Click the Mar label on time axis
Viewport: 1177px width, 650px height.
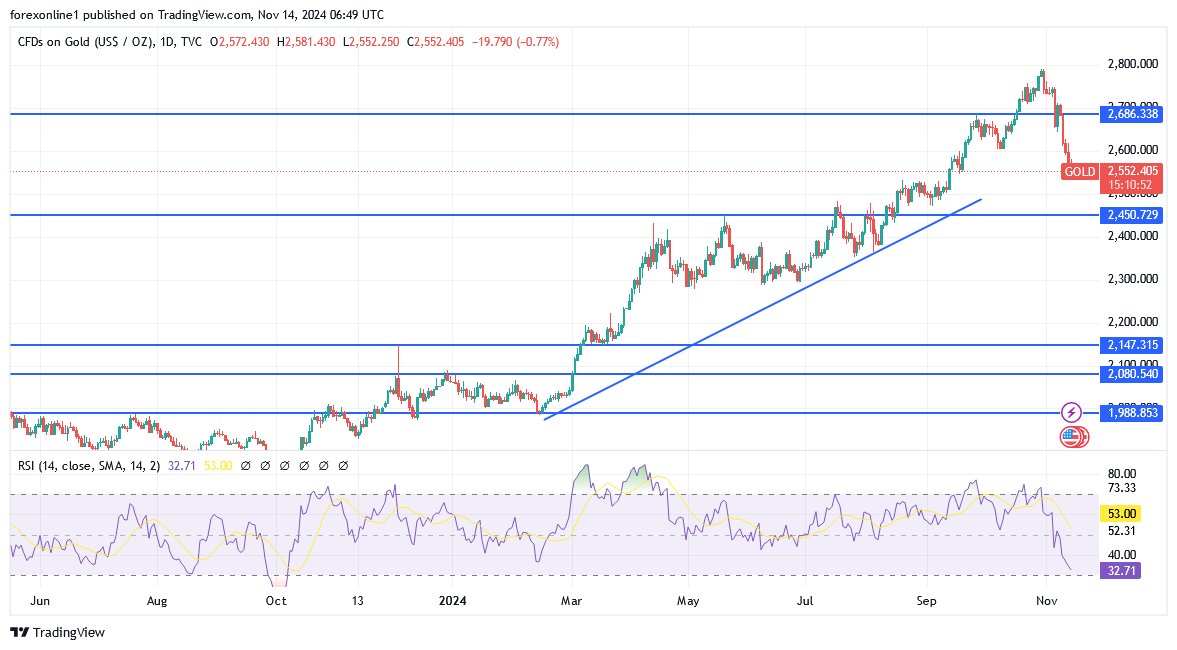click(571, 601)
